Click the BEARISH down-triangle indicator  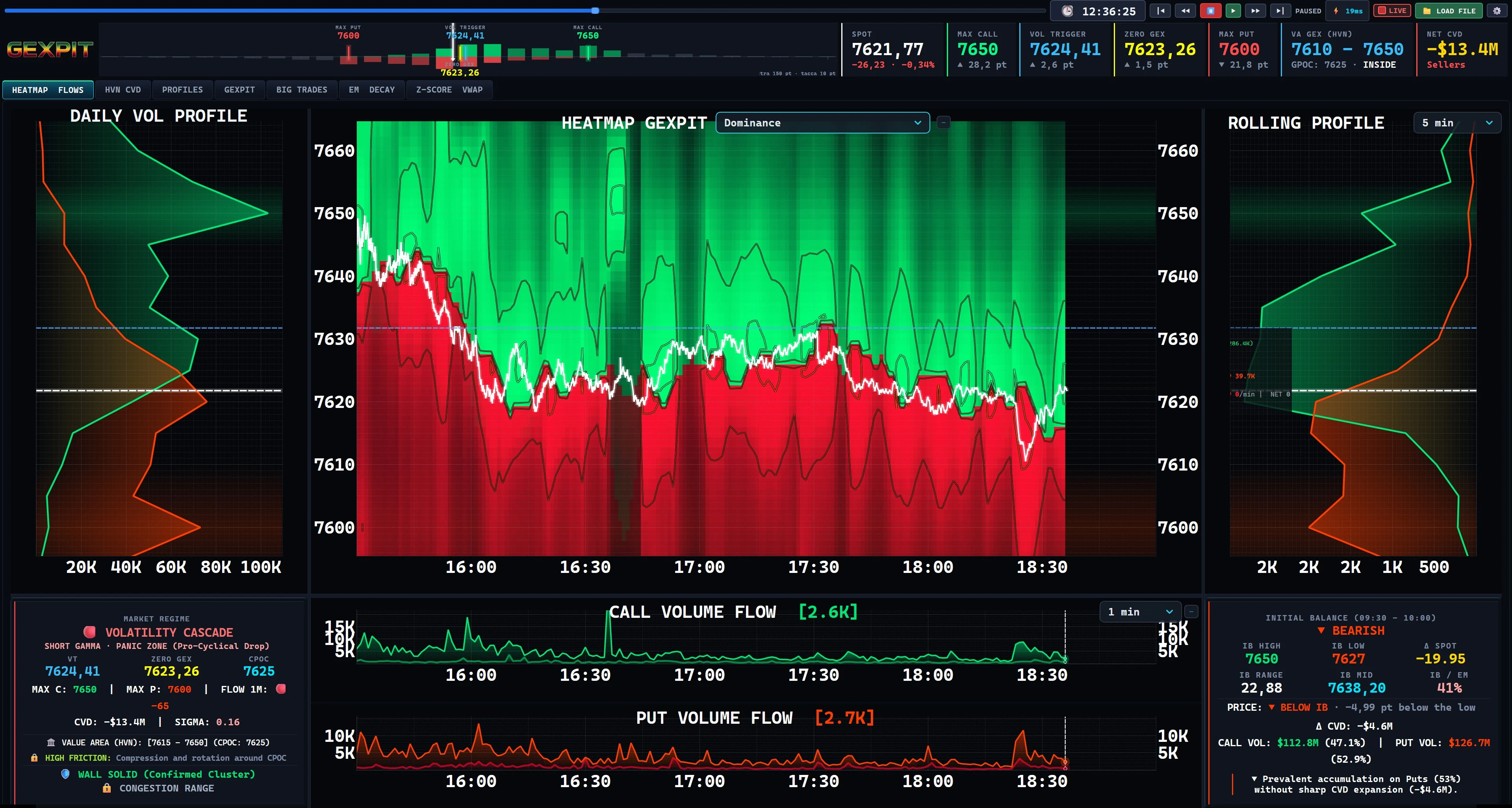pos(1321,631)
